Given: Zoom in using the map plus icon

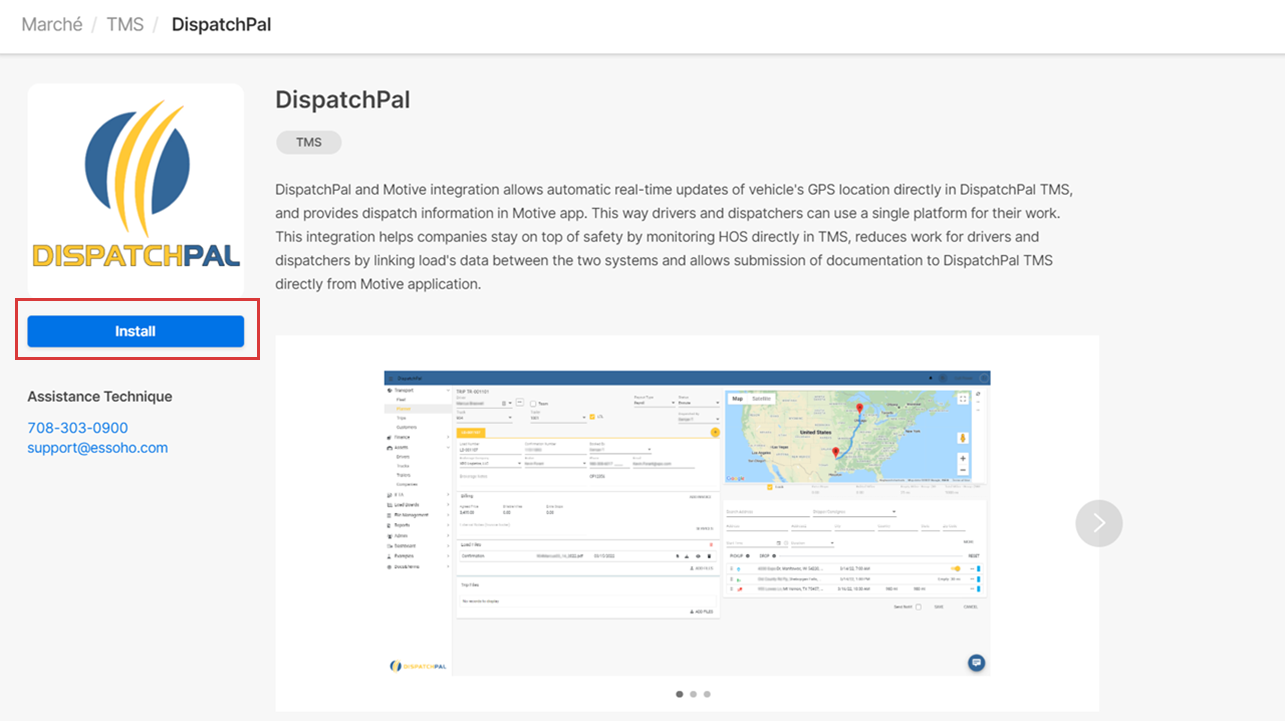Looking at the screenshot, I should point(962,458).
